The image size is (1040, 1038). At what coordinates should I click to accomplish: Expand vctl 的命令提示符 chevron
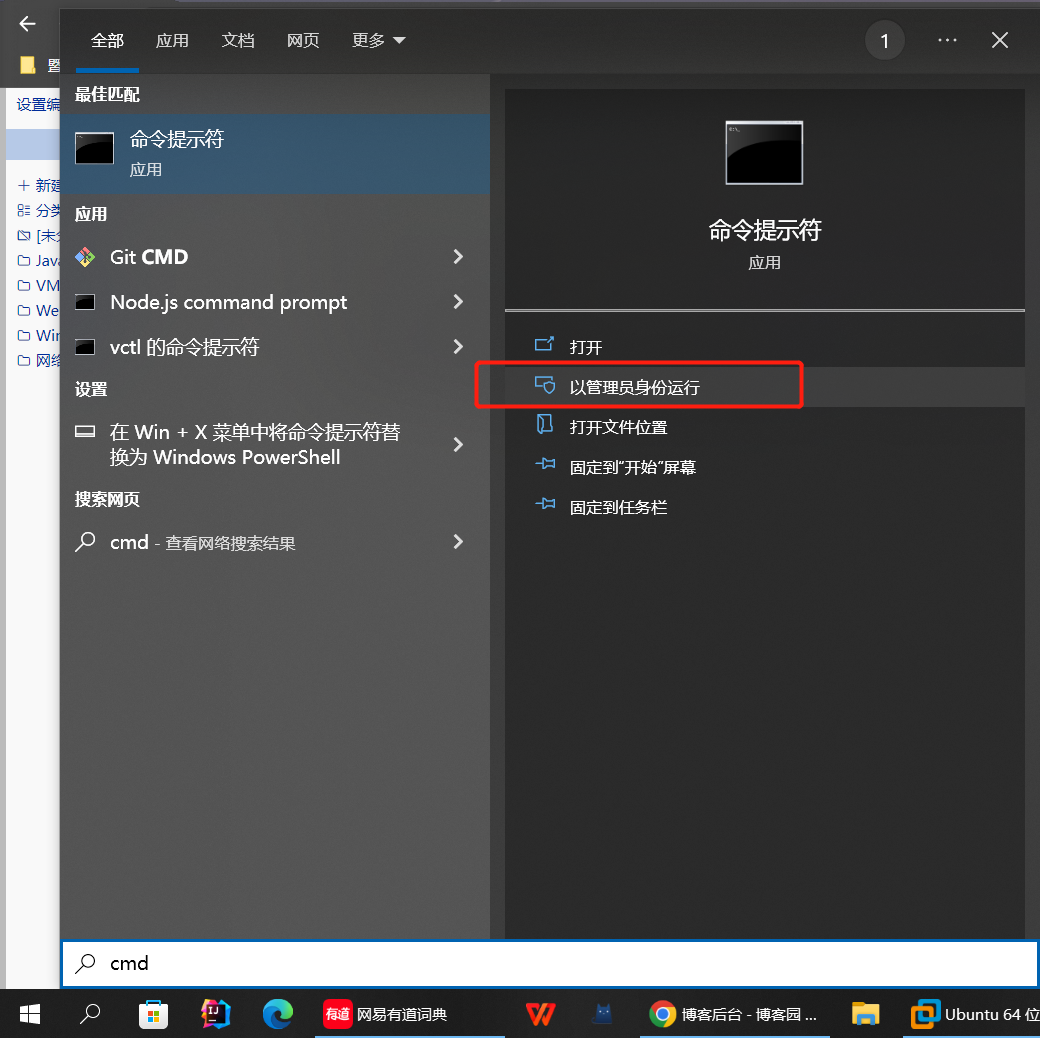click(x=458, y=346)
